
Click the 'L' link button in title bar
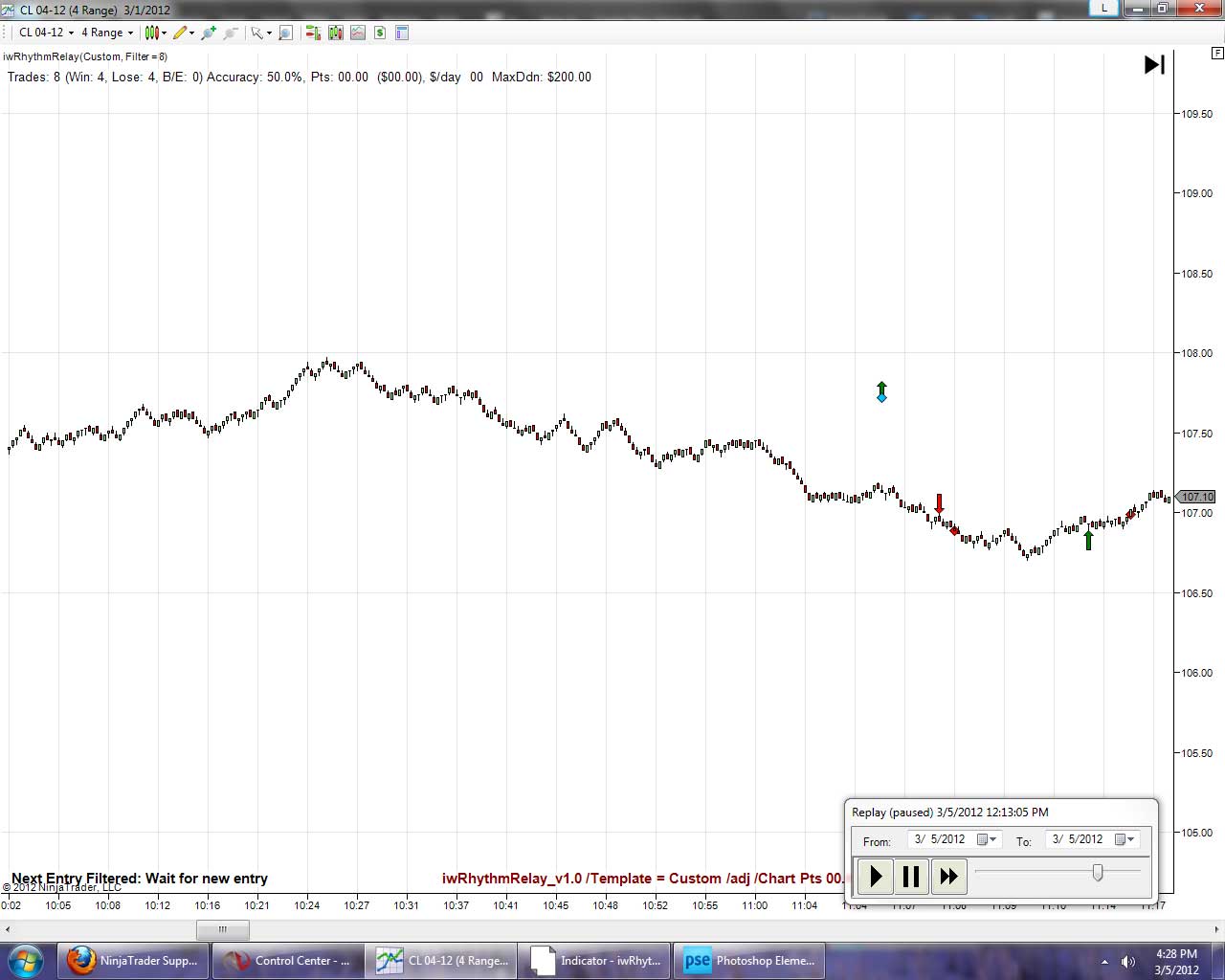point(1104,9)
